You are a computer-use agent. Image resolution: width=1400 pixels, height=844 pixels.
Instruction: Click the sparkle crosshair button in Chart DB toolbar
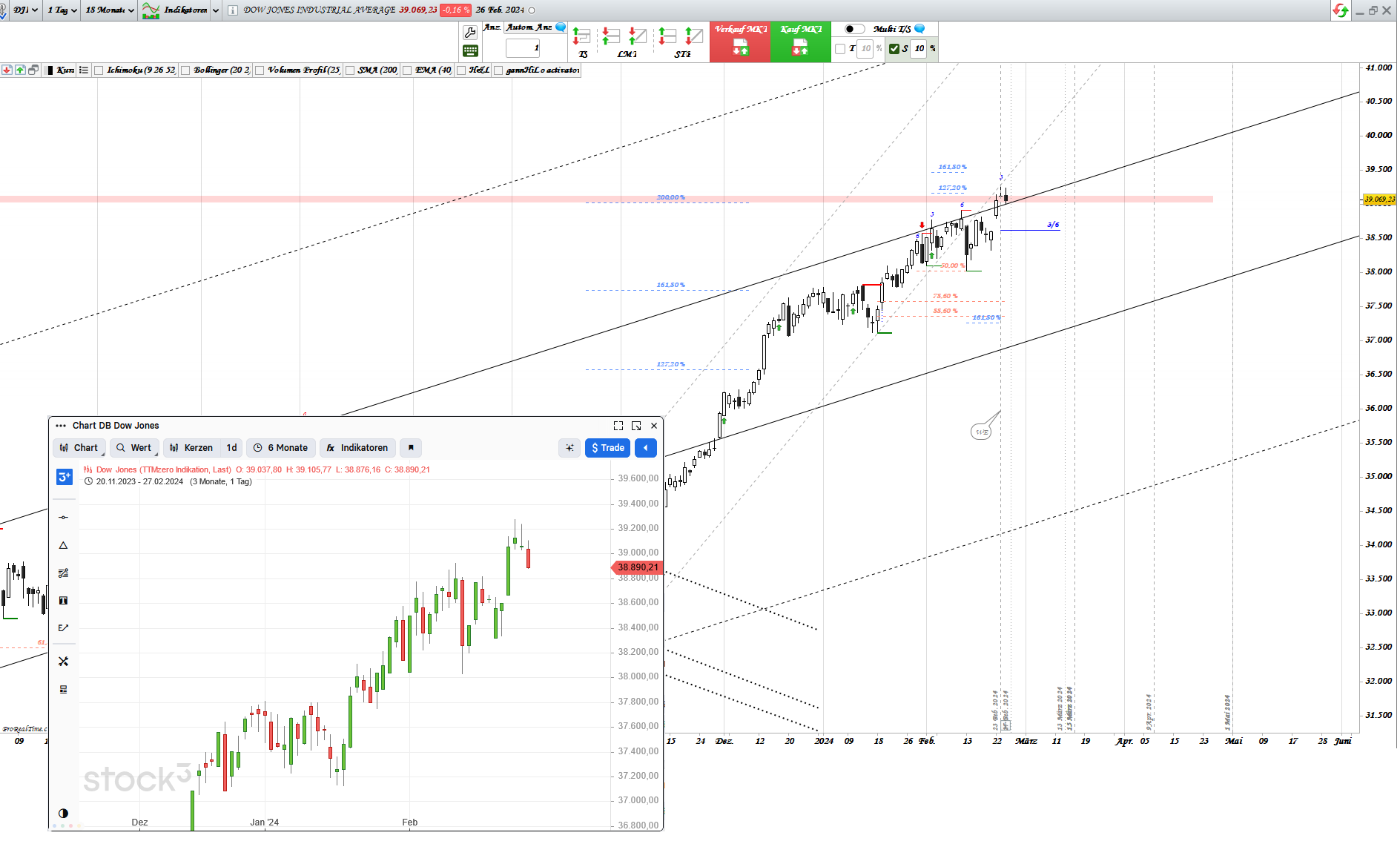(x=569, y=448)
